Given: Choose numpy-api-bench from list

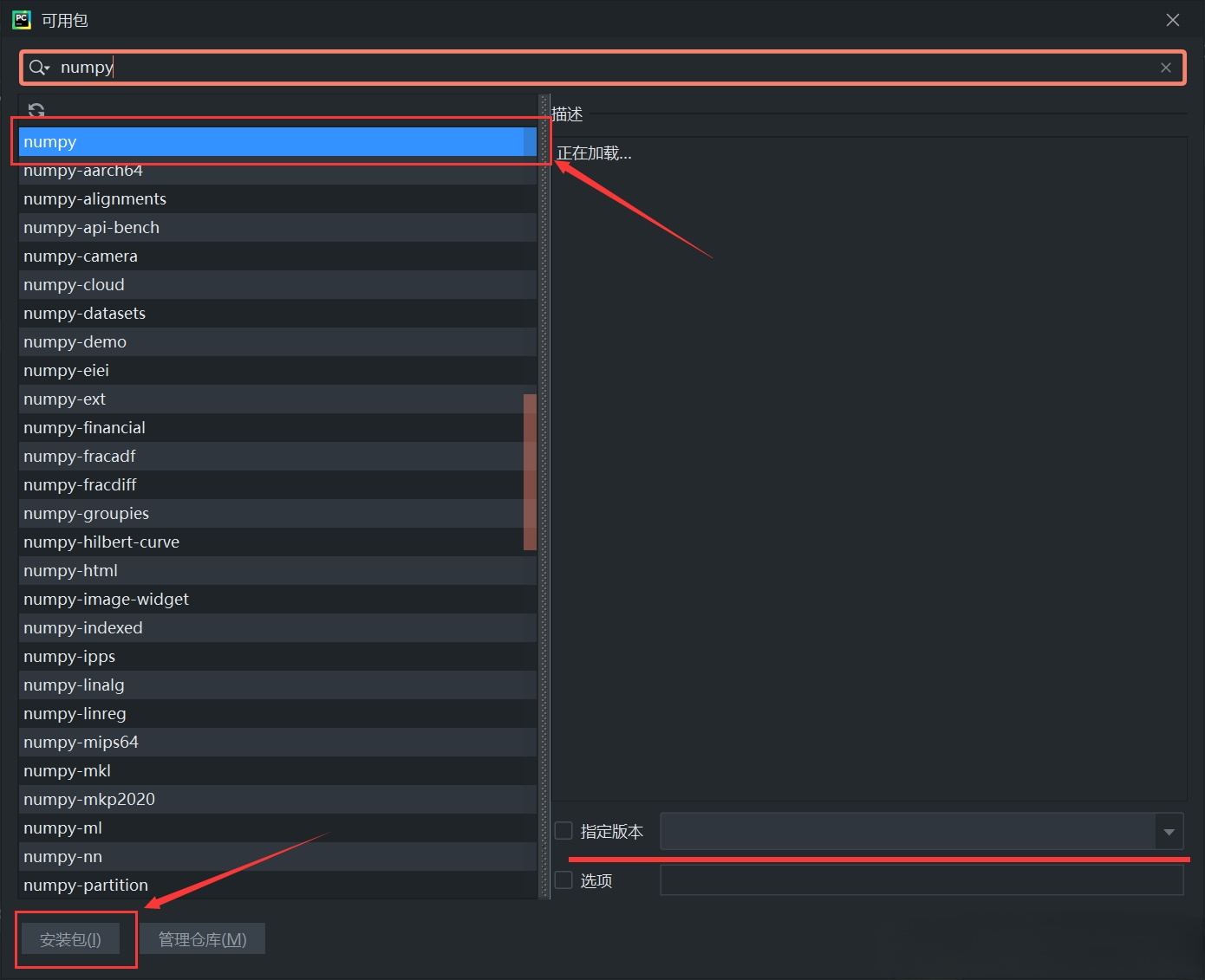Looking at the screenshot, I should [x=277, y=228].
